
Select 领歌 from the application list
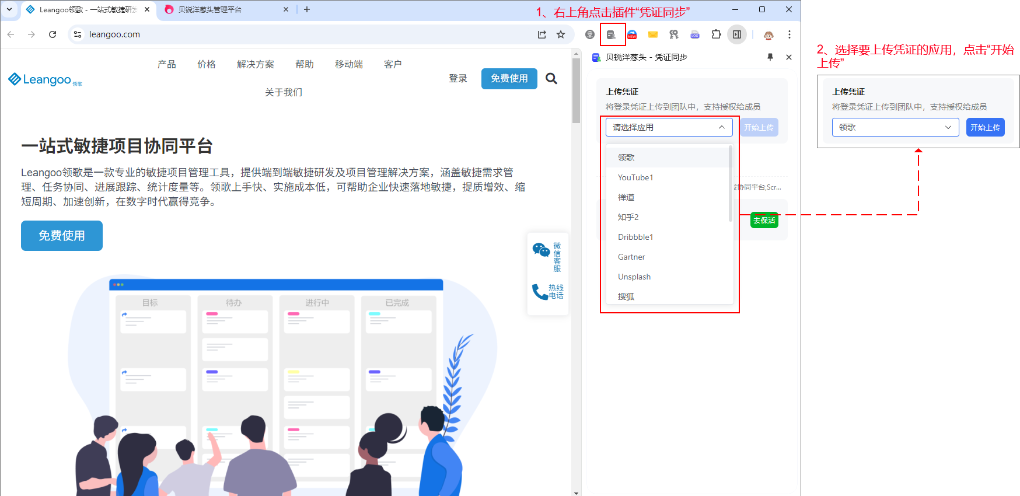667,158
